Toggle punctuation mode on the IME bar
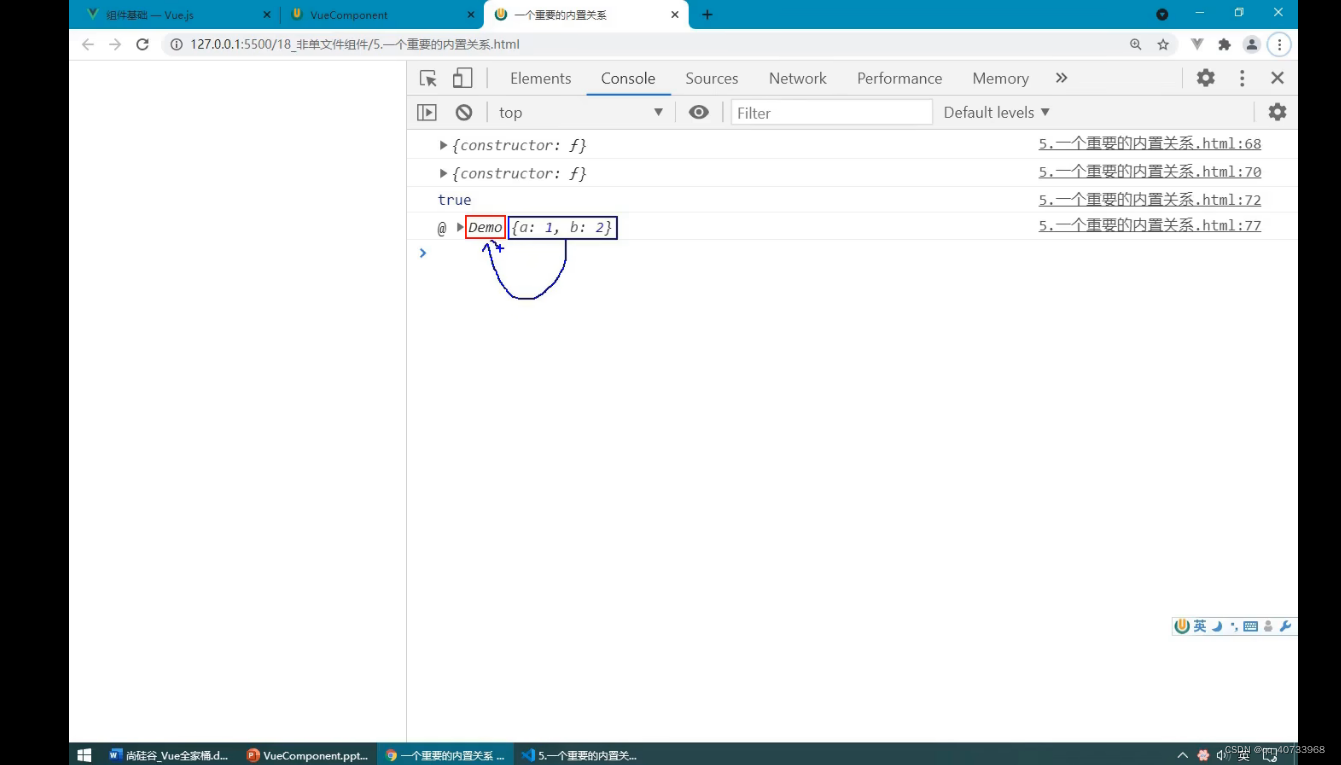Viewport: 1341px width, 765px height. tap(1234, 626)
